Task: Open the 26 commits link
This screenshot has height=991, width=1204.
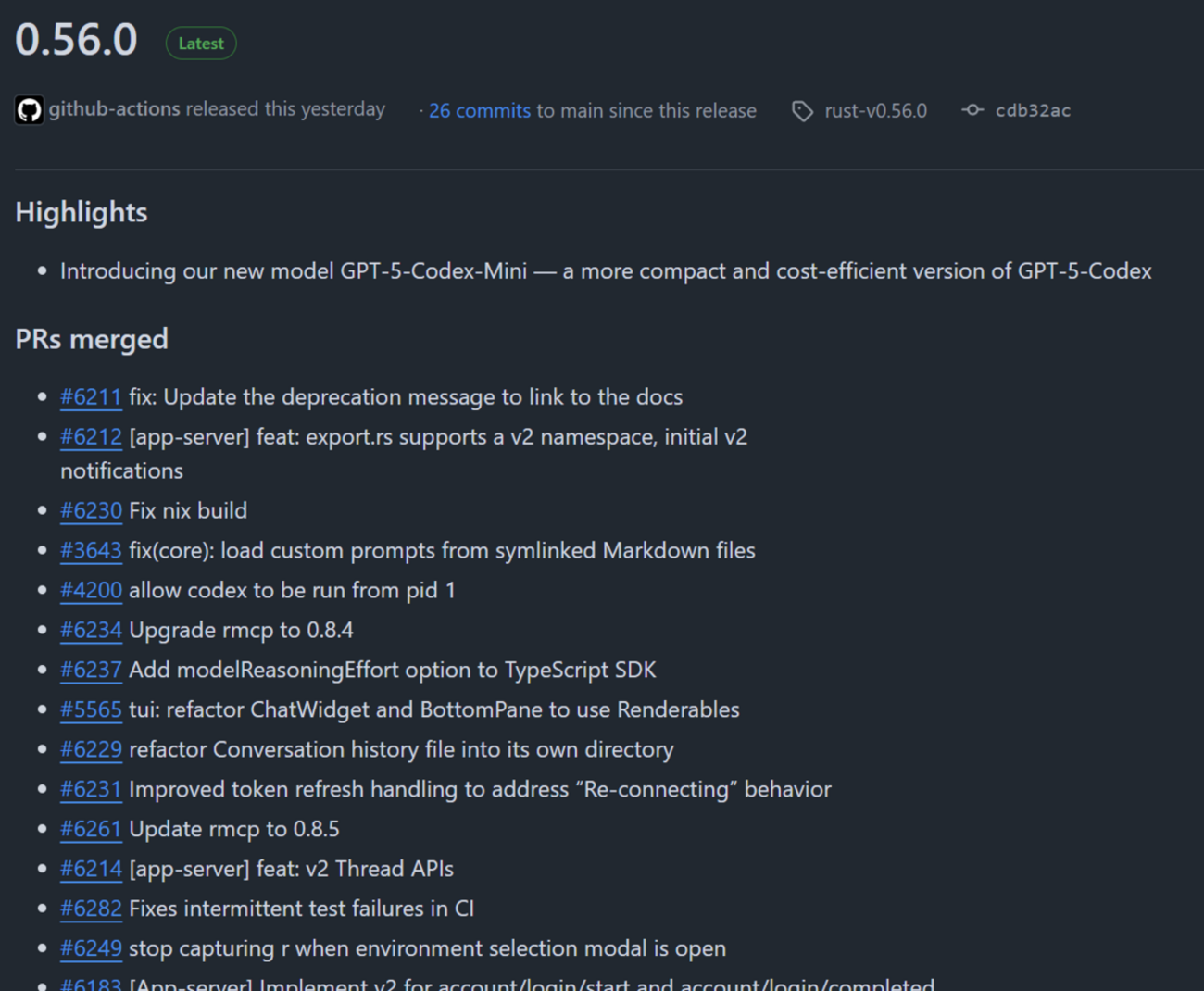Action: pos(479,111)
